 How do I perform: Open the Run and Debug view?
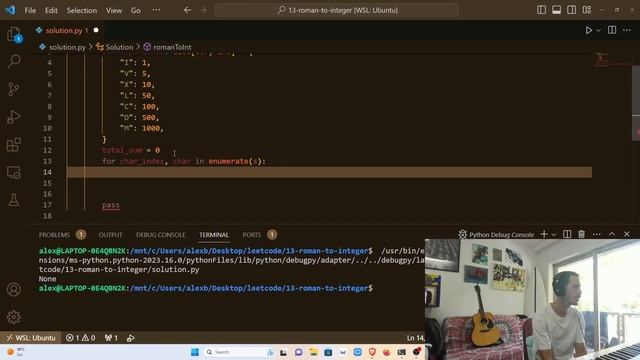pos(14,117)
